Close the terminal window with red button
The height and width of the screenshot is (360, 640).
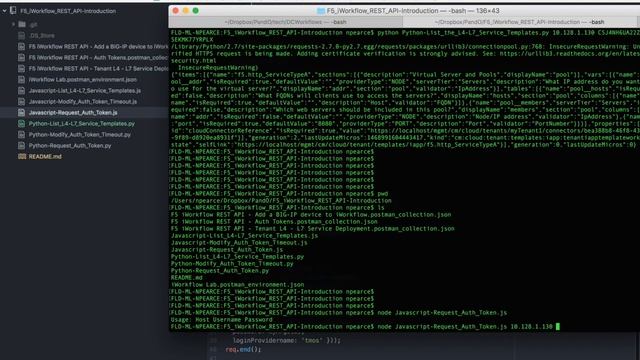[x=176, y=11]
